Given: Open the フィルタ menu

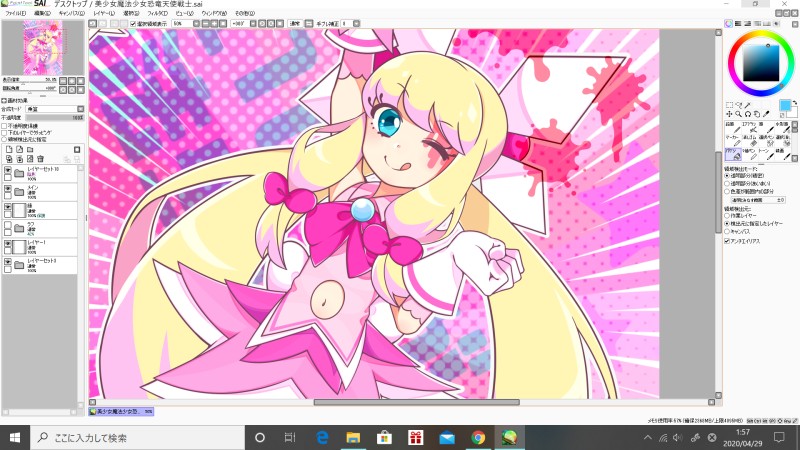Looking at the screenshot, I should click(x=157, y=13).
